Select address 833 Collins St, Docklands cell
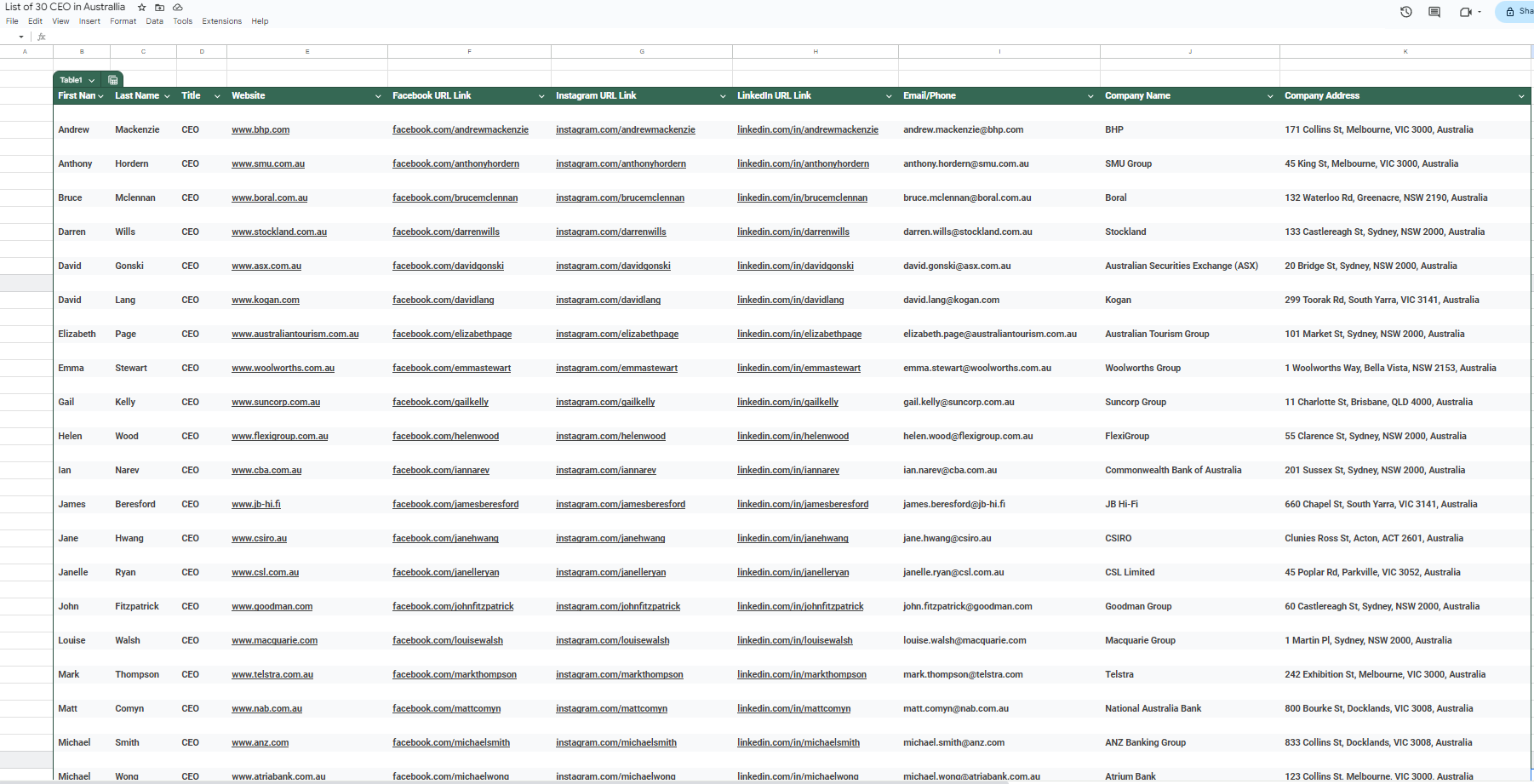Screen dimensions: 1534x784 (x=1405, y=743)
